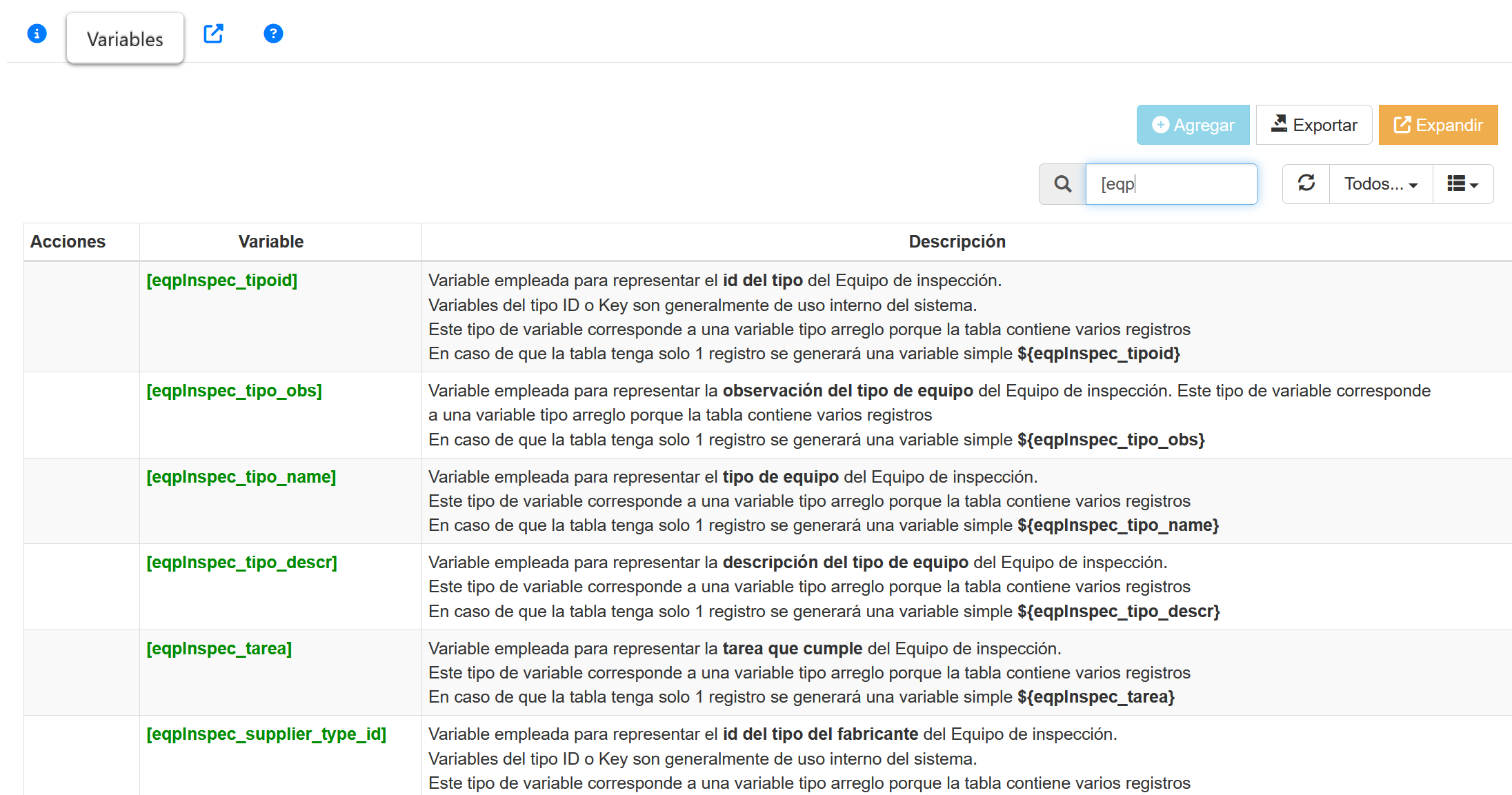Image resolution: width=1512 pixels, height=795 pixels.
Task: Click the [eqpInspec_tarea] variable
Action: point(219,649)
